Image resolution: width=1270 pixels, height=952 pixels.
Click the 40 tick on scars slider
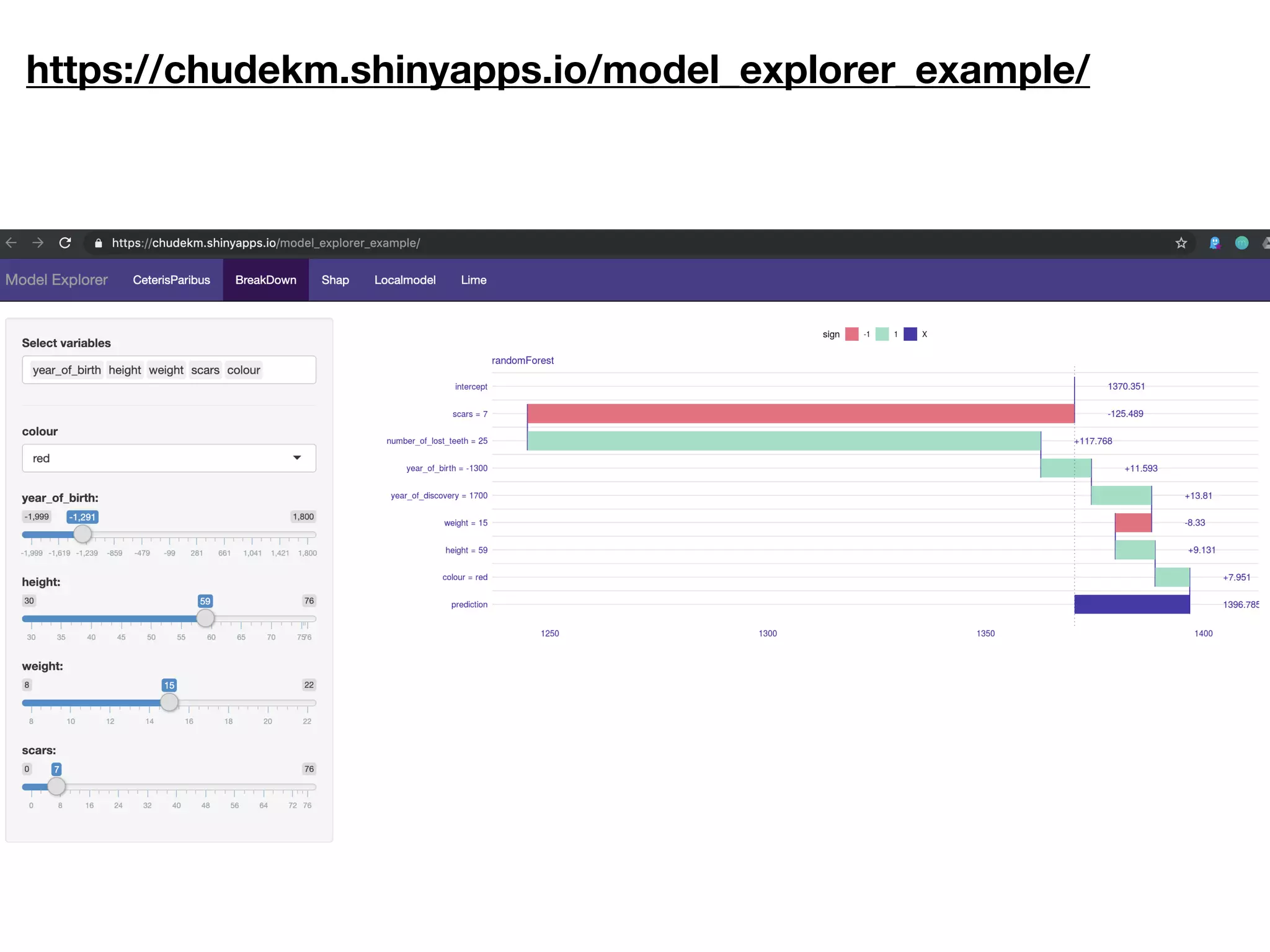coord(176,806)
